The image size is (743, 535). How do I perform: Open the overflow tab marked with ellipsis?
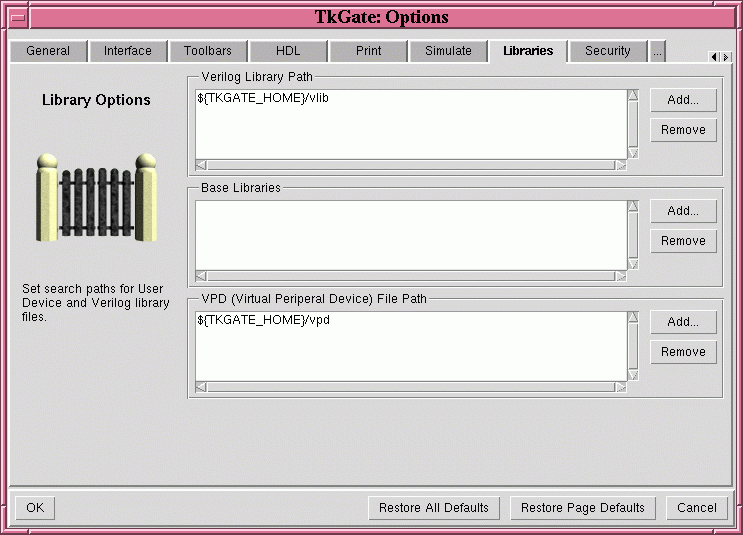coord(657,51)
